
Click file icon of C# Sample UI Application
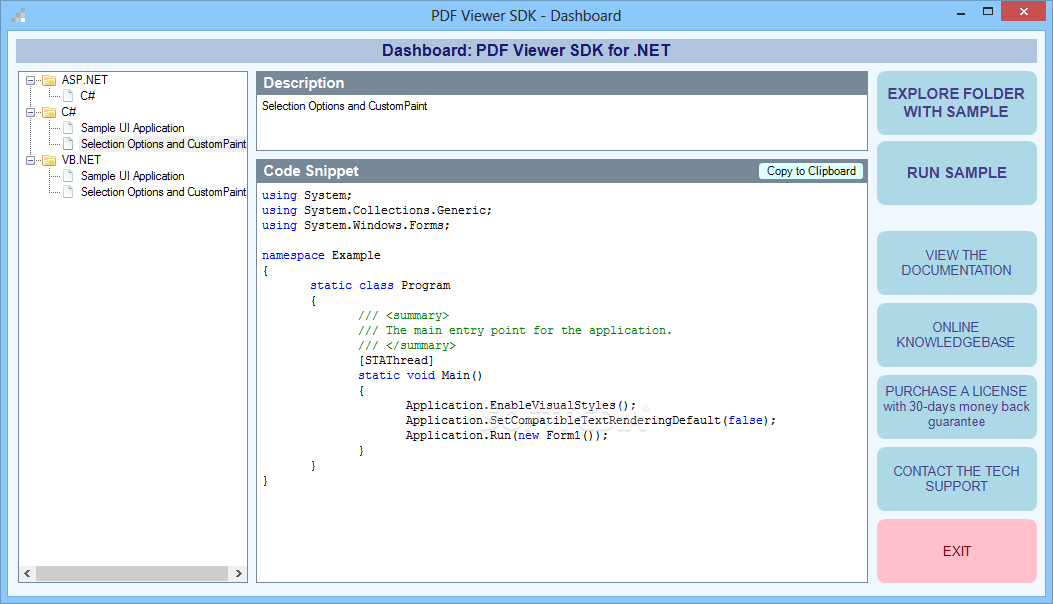(x=68, y=128)
